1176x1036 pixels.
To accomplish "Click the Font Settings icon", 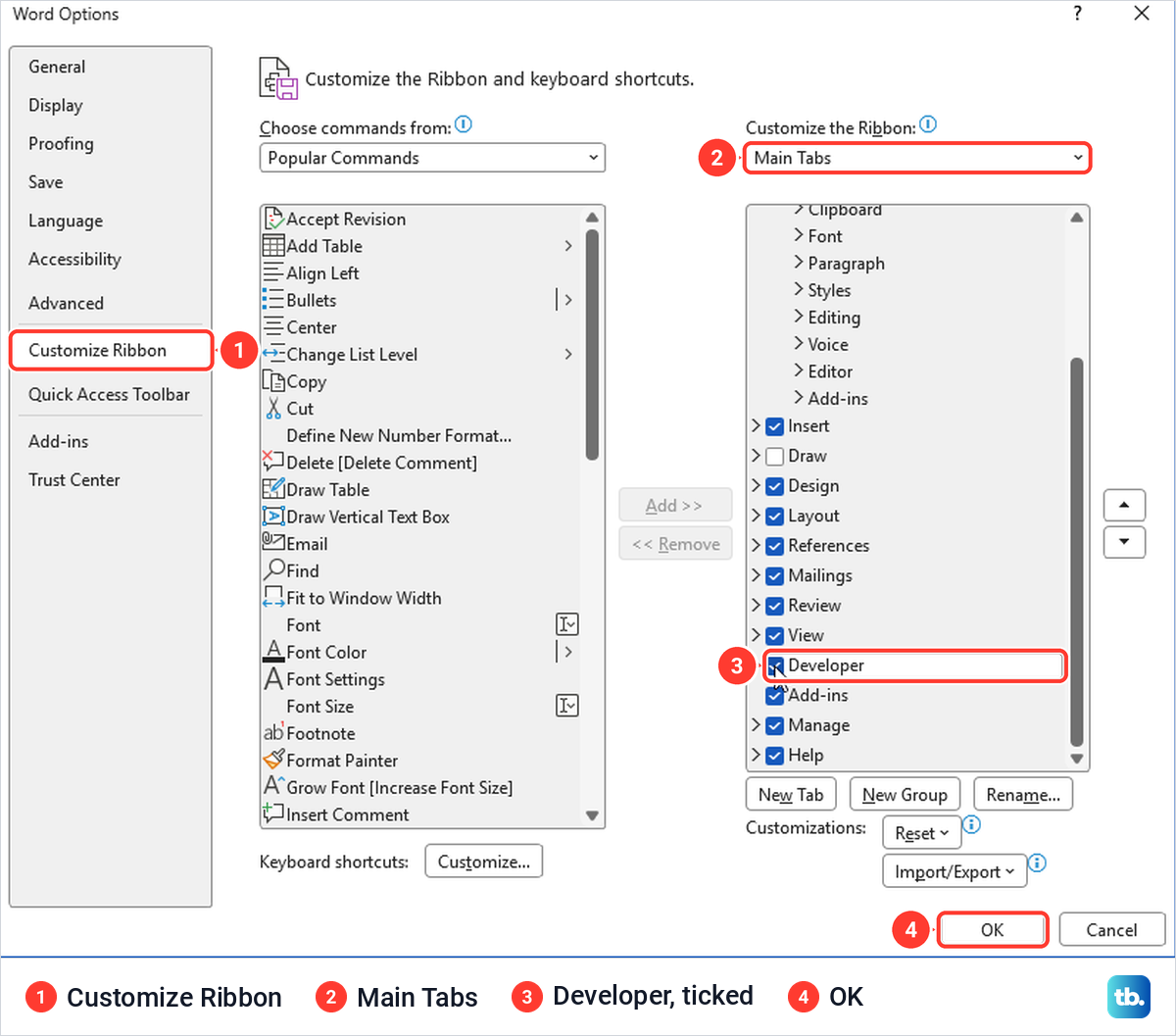I will click(x=273, y=679).
